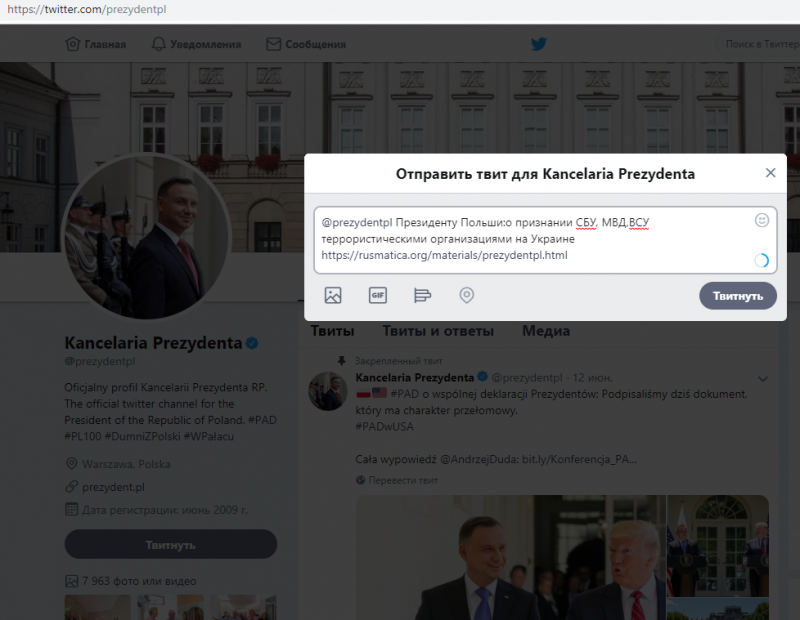Click the tweet text input field
This screenshot has width=800, height=620.
coord(545,240)
